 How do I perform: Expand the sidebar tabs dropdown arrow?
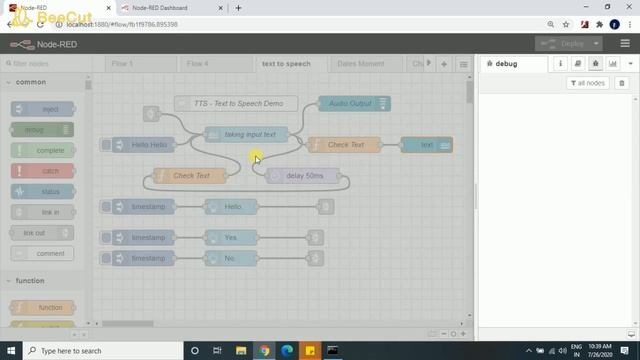point(631,64)
